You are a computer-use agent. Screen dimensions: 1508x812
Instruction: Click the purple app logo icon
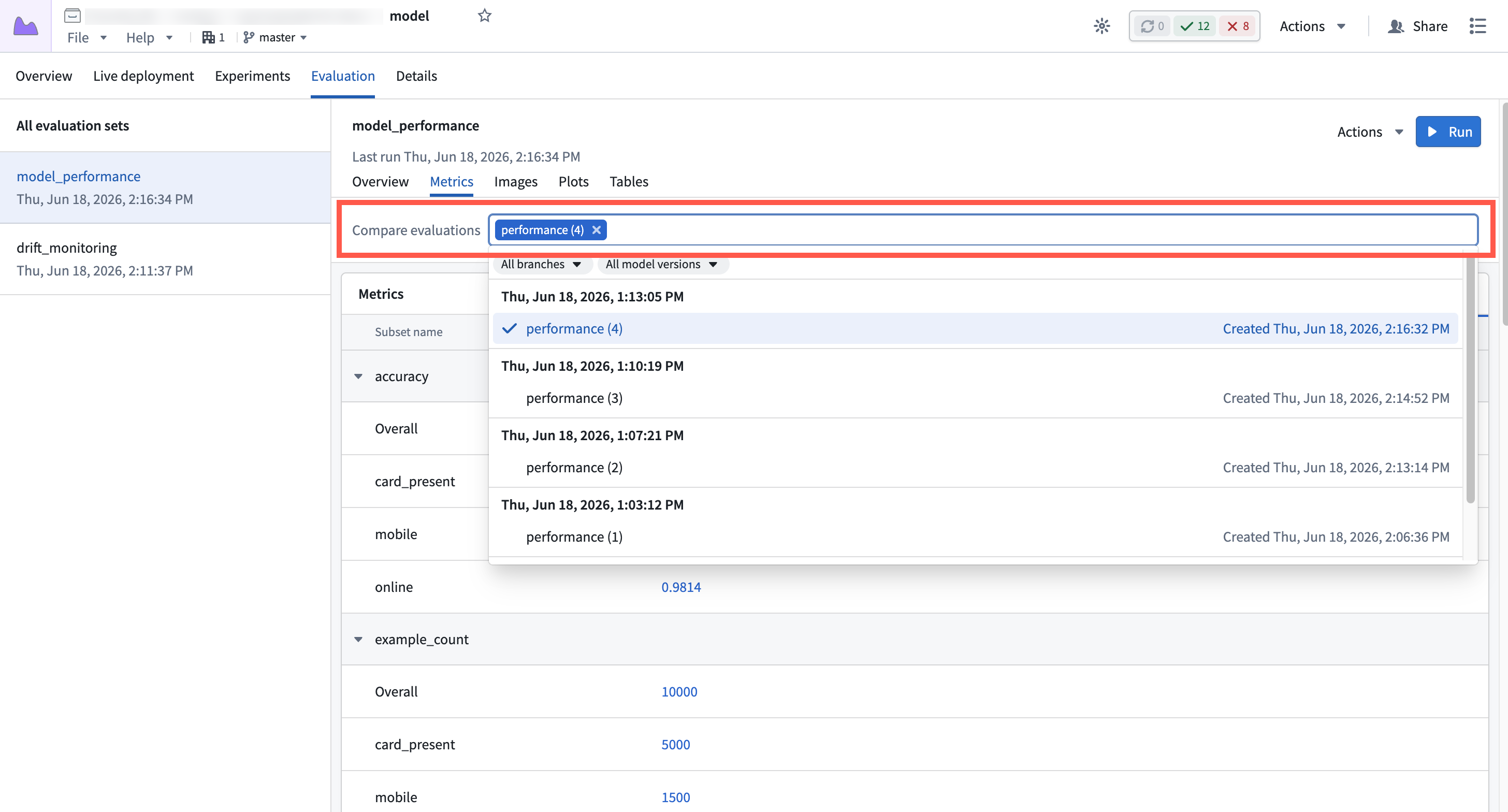(26, 26)
